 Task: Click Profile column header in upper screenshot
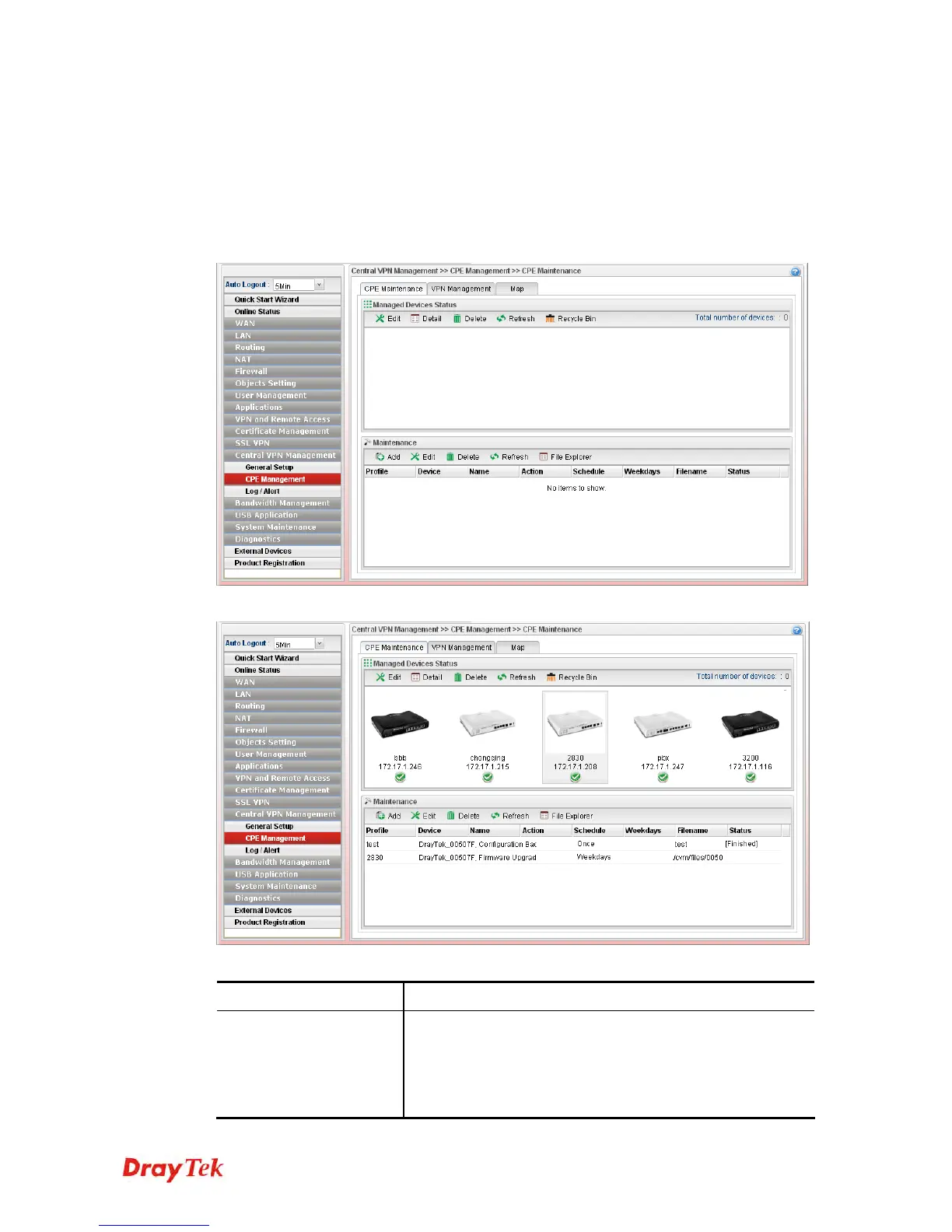[x=389, y=471]
